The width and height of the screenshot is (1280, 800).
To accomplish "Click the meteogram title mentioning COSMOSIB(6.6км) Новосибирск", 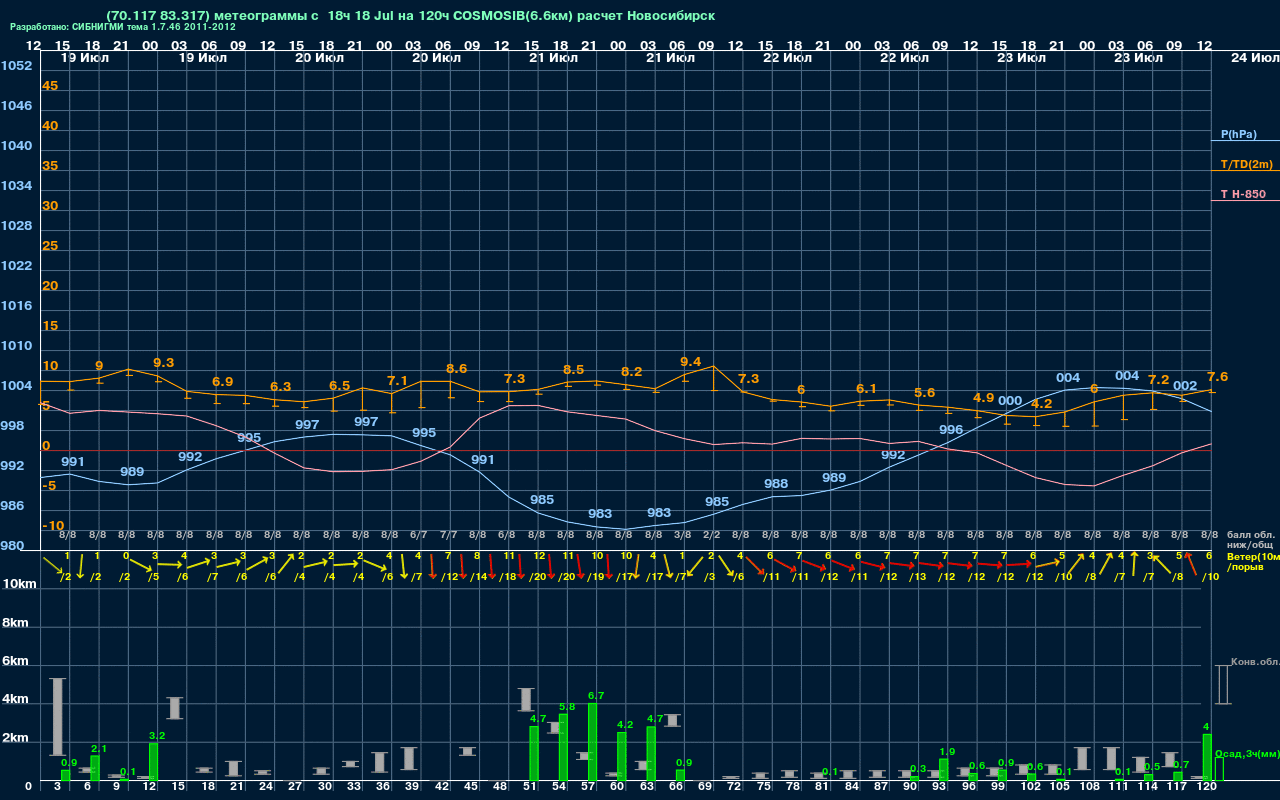I will (410, 16).
